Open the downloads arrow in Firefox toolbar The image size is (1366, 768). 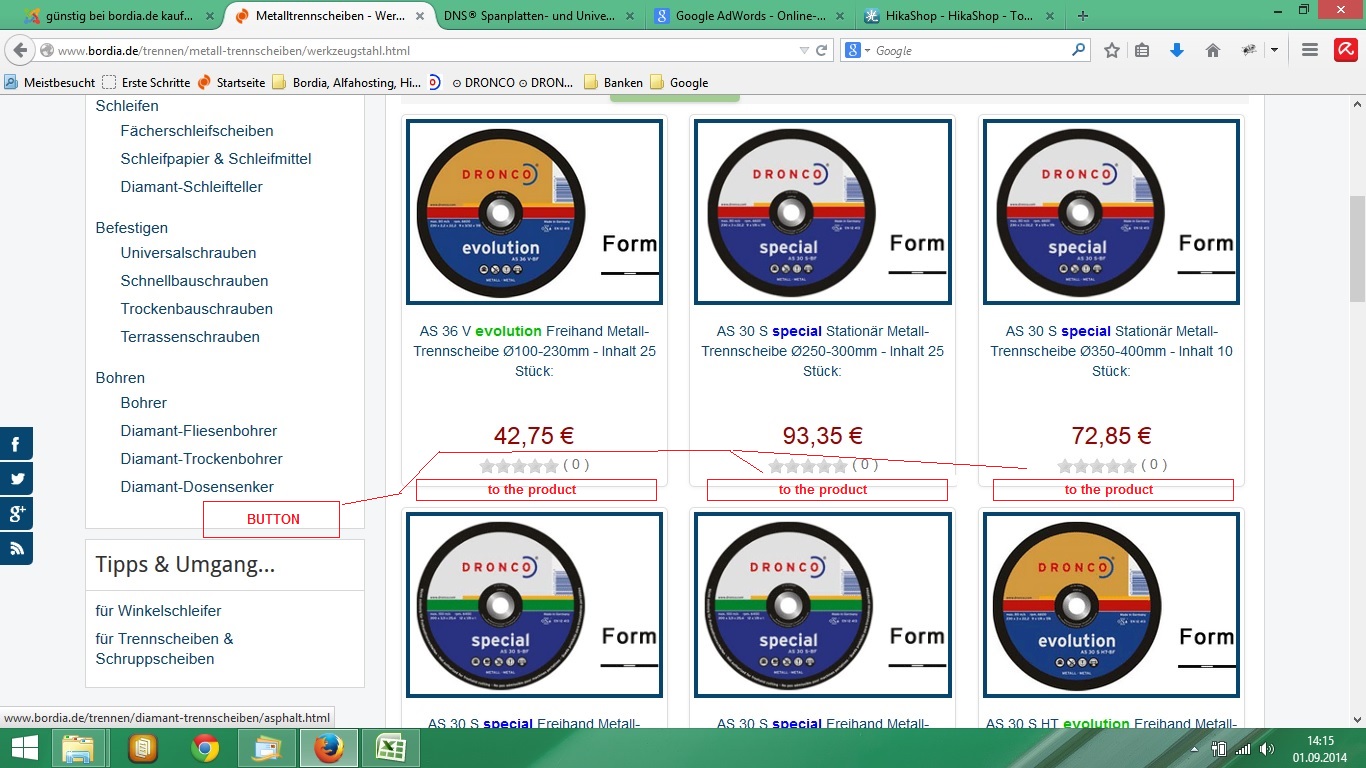[1177, 51]
